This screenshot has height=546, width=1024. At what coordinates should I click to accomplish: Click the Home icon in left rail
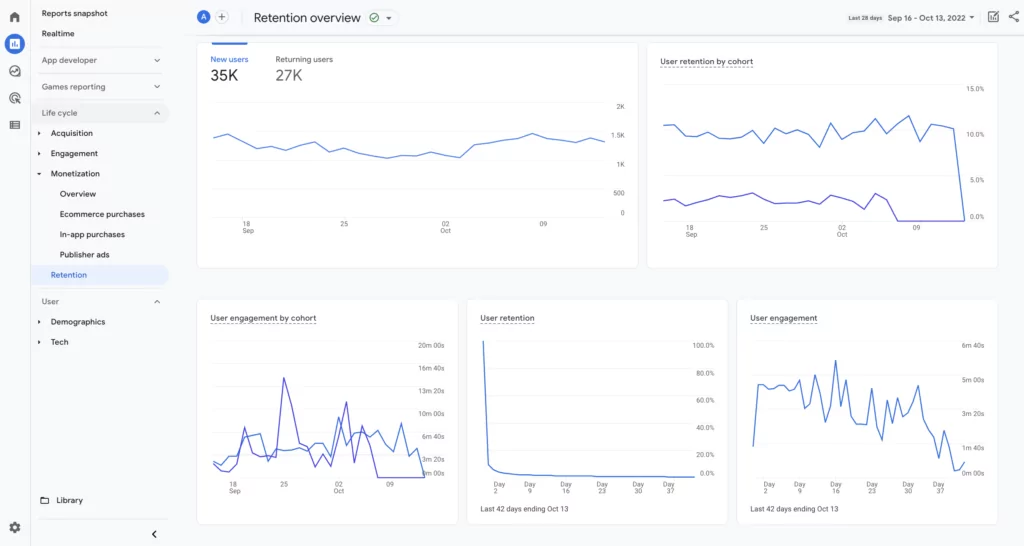tap(14, 17)
